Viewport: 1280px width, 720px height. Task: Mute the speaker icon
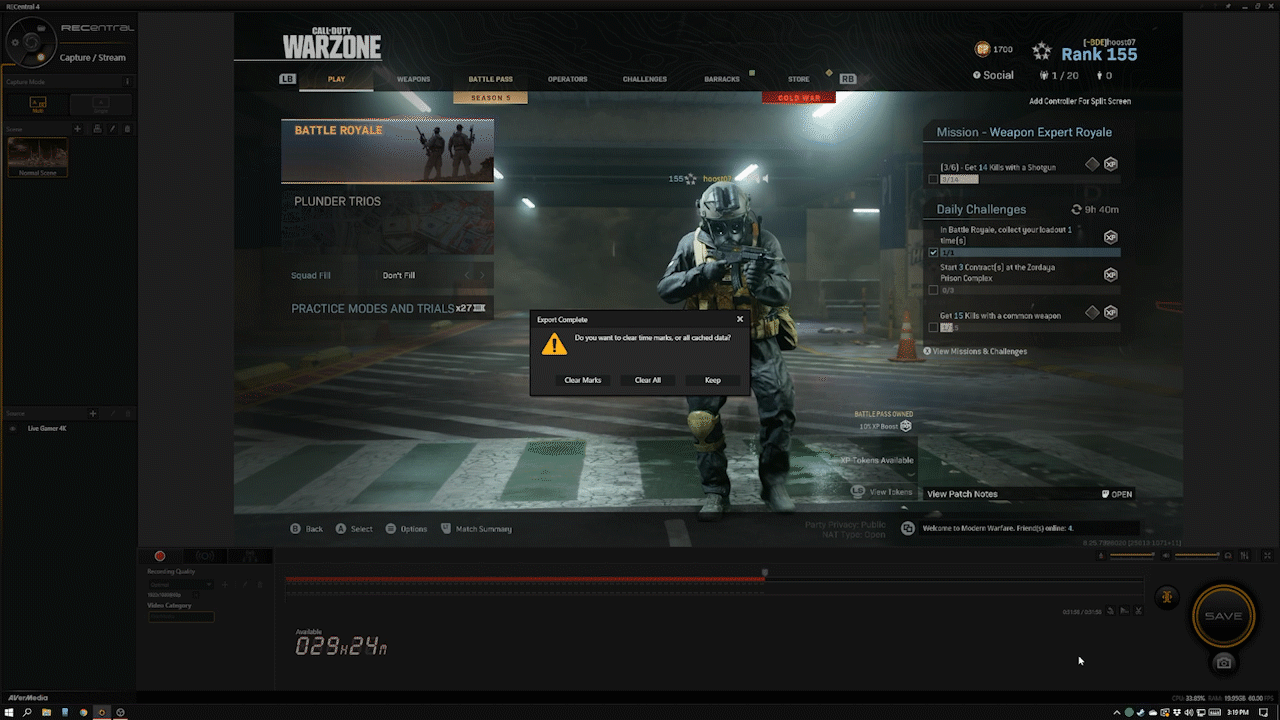point(1166,555)
